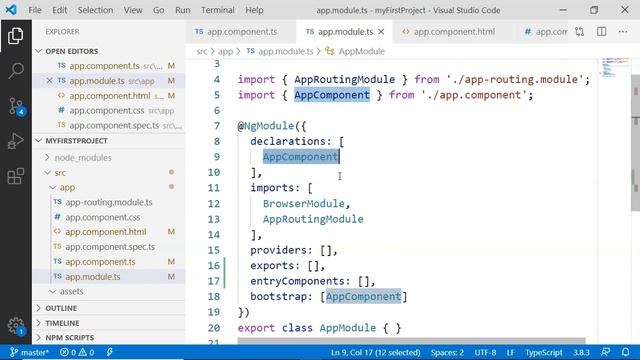Click app in the breadcrumb
Image resolution: width=640 pixels, height=360 pixels.
[225, 51]
